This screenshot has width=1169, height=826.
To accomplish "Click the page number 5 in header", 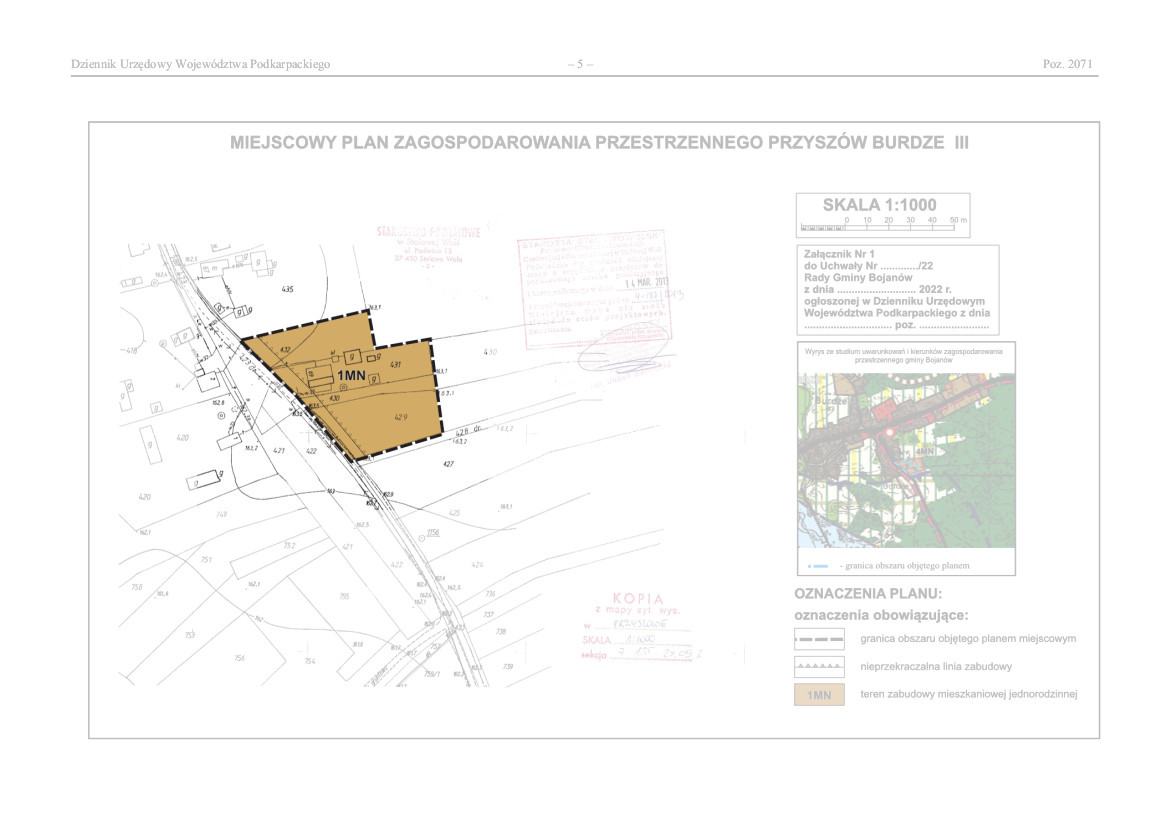I will (580, 64).
